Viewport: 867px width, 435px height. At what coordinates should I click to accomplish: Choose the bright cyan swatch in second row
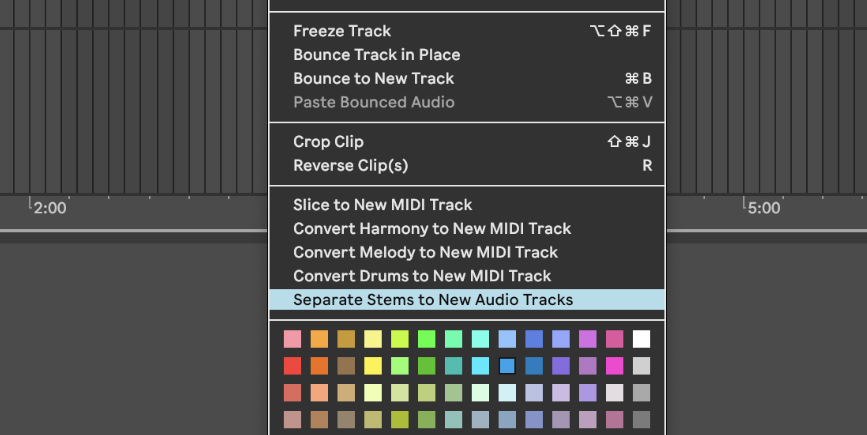coord(480,366)
